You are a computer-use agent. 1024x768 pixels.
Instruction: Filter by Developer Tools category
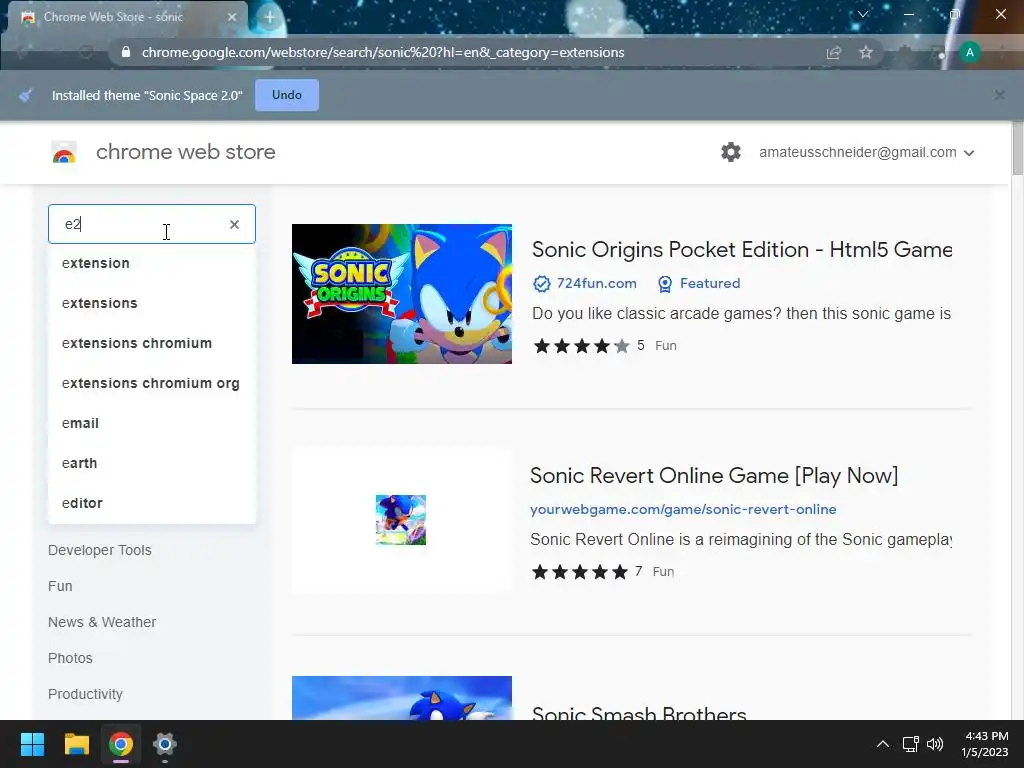coord(99,550)
